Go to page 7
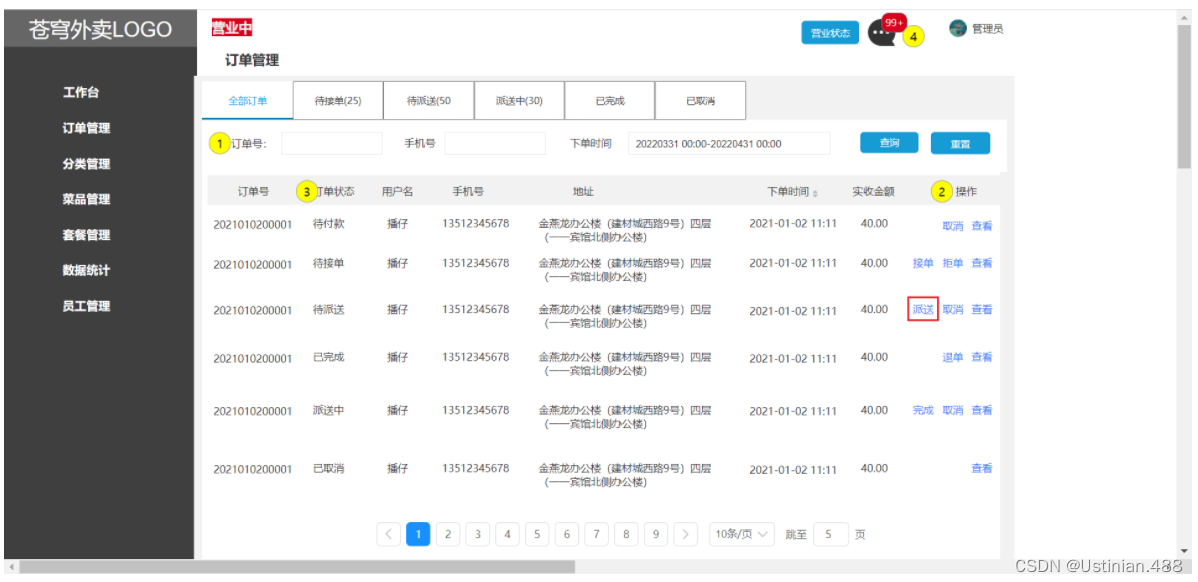 coord(596,534)
